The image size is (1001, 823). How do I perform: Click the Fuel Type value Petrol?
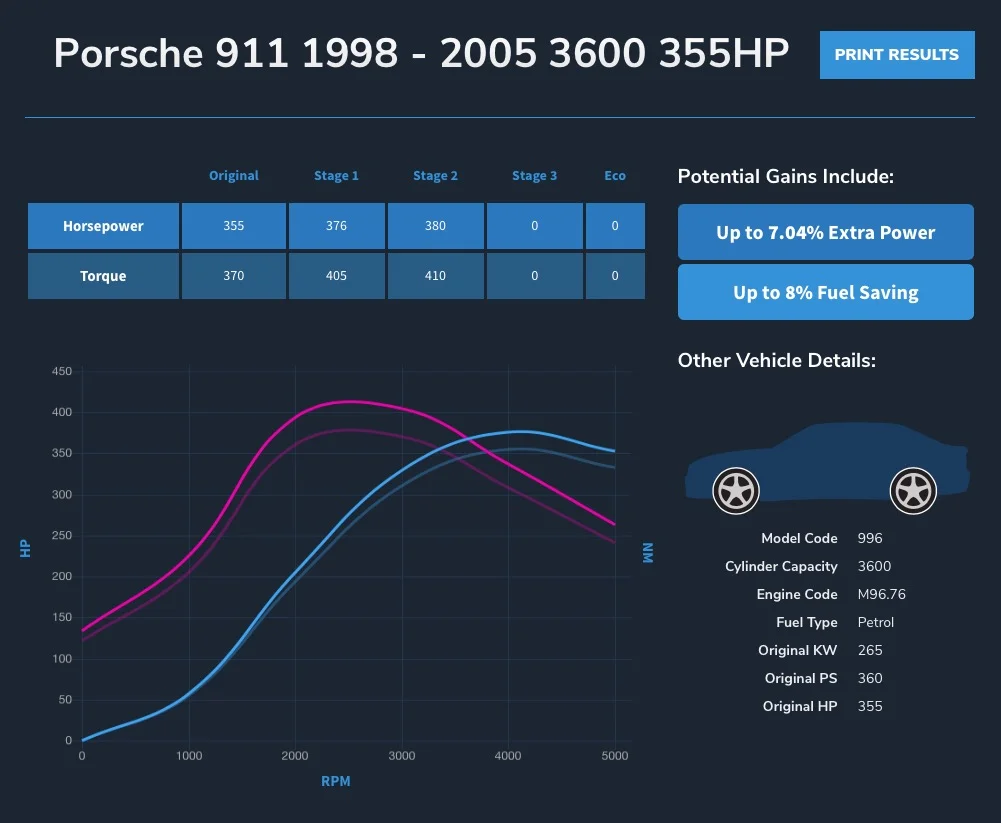[x=875, y=623]
